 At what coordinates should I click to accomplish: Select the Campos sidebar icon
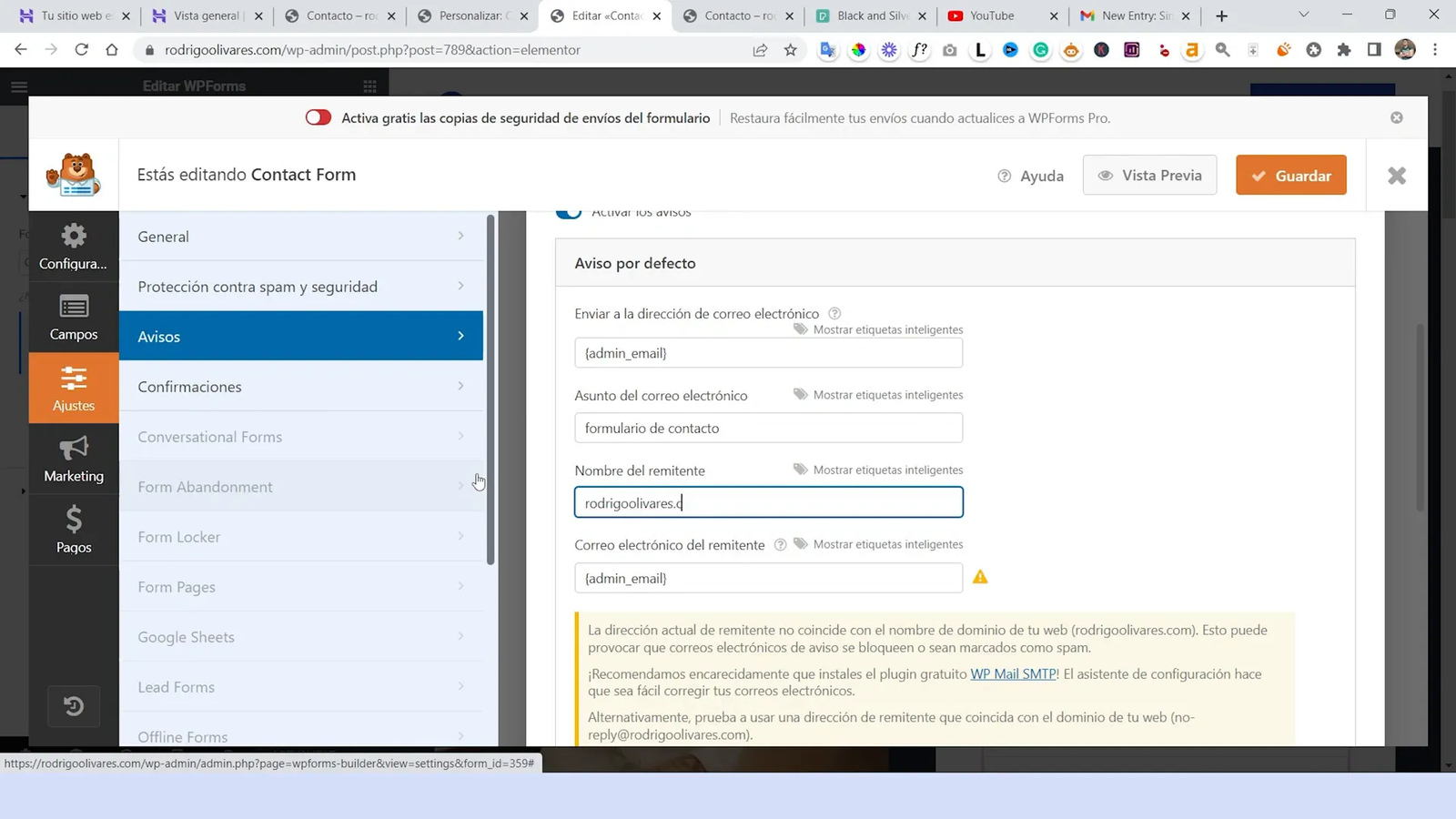click(73, 318)
